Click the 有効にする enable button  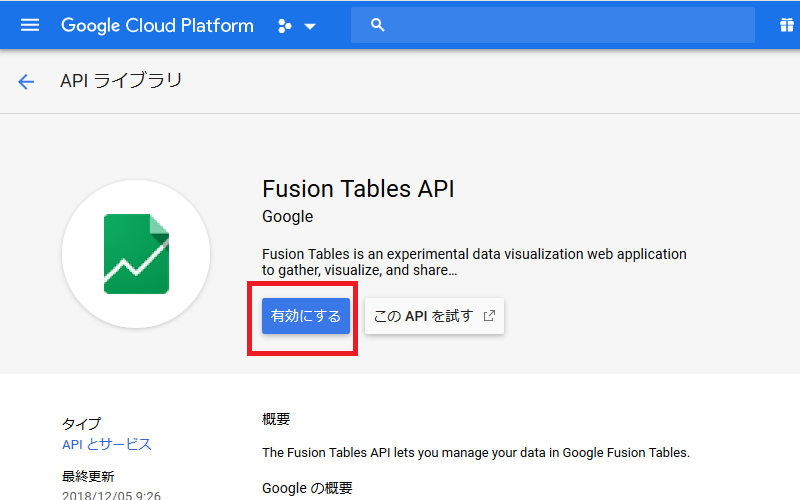[306, 316]
